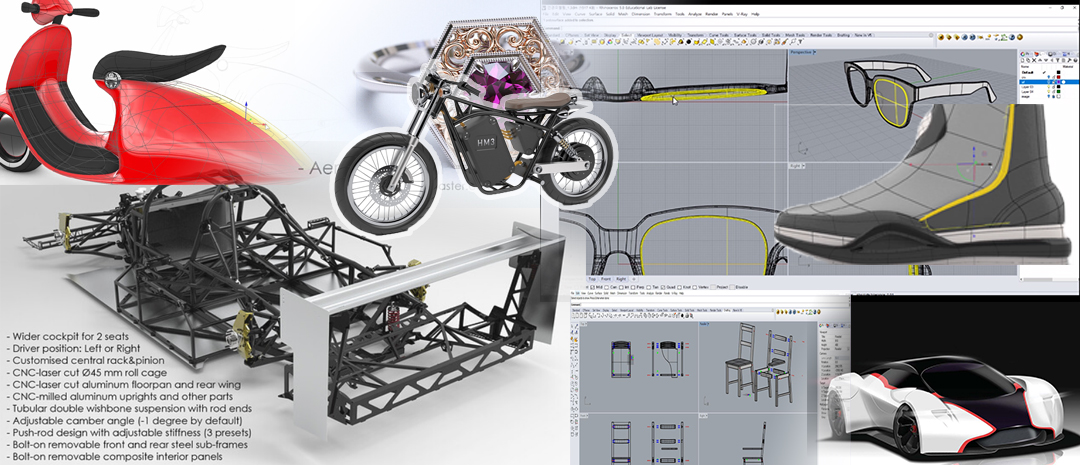This screenshot has height=465, width=1080.
Task: Open the Curve menu in upper Rhino window
Action: point(580,14)
